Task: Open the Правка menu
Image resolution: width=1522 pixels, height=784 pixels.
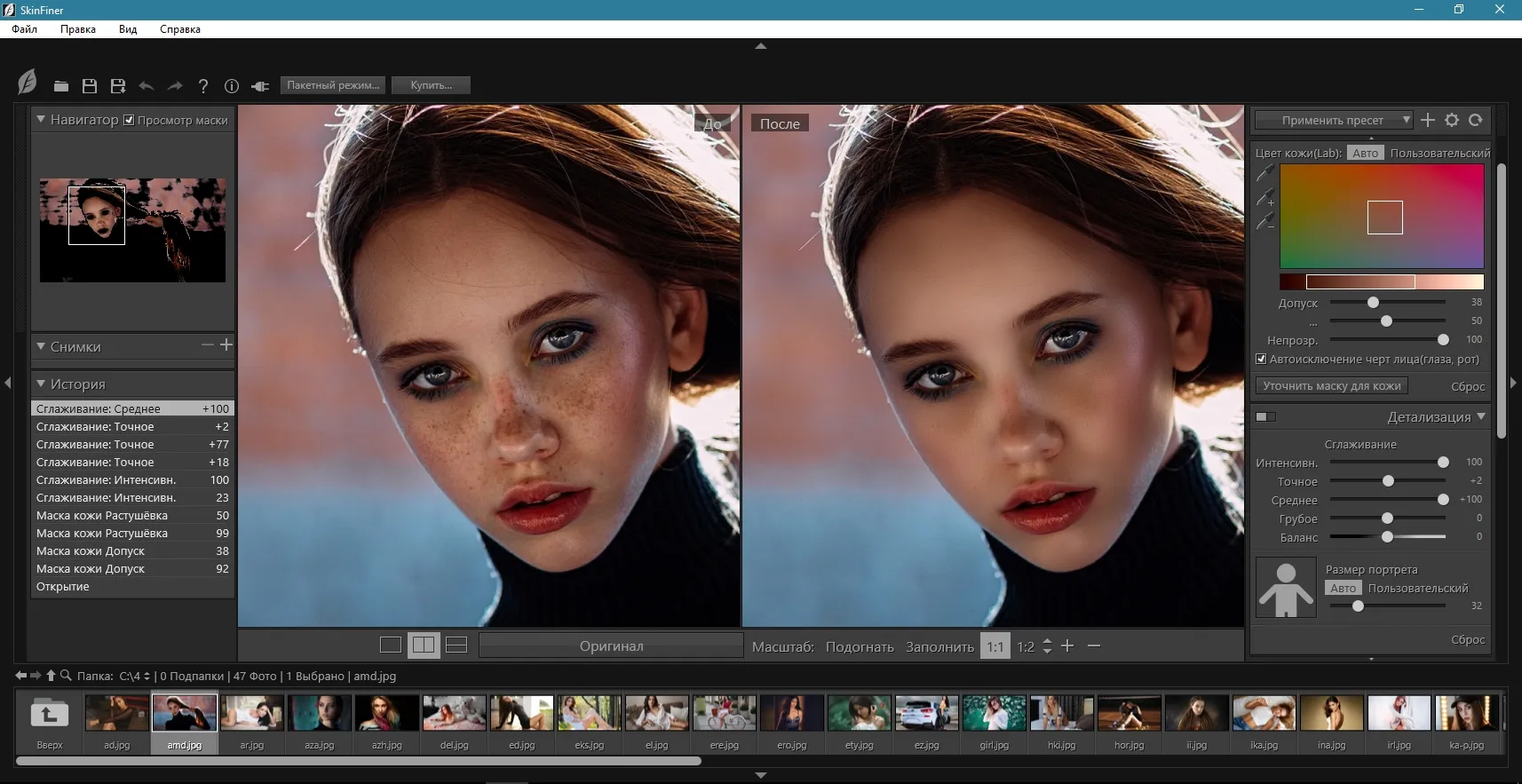Action: tap(78, 28)
